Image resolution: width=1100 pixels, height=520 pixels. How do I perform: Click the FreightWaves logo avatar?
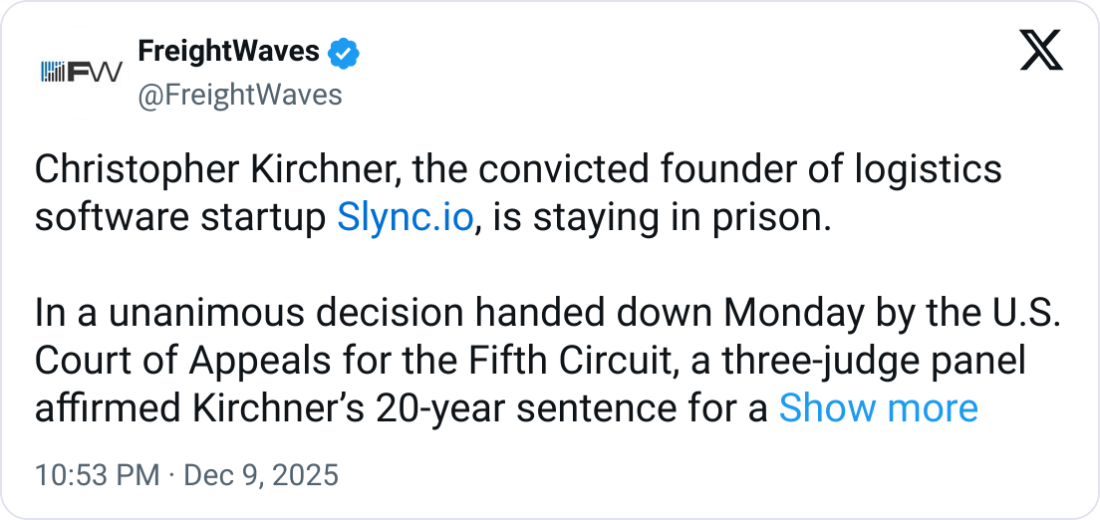(79, 72)
